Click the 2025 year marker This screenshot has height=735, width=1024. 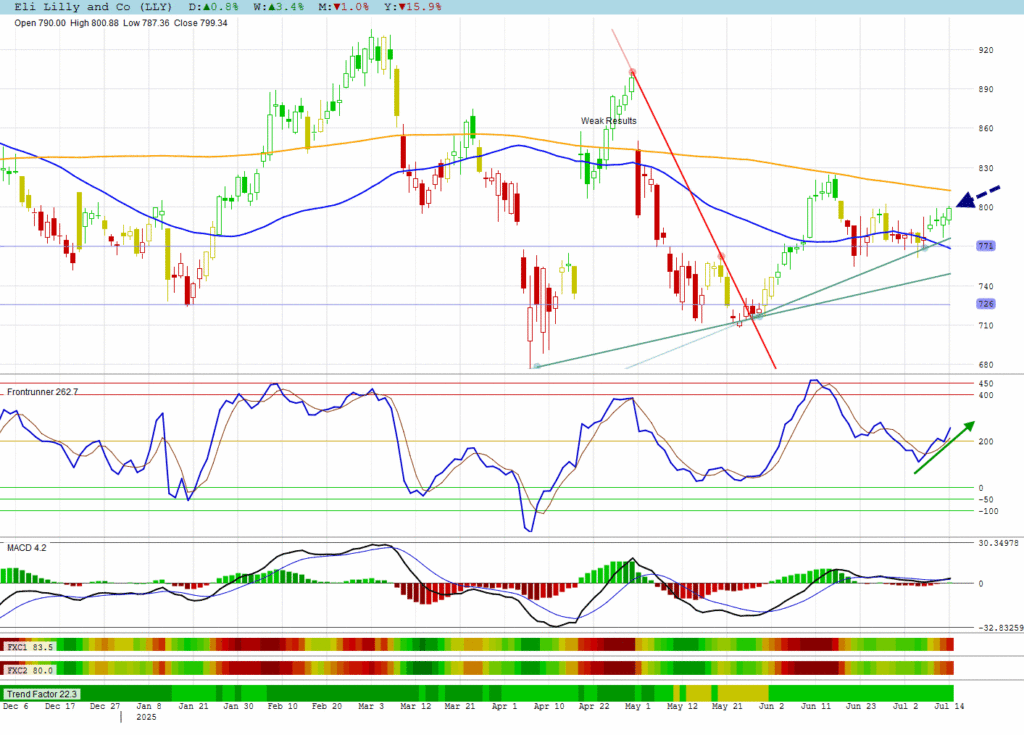(x=146, y=717)
